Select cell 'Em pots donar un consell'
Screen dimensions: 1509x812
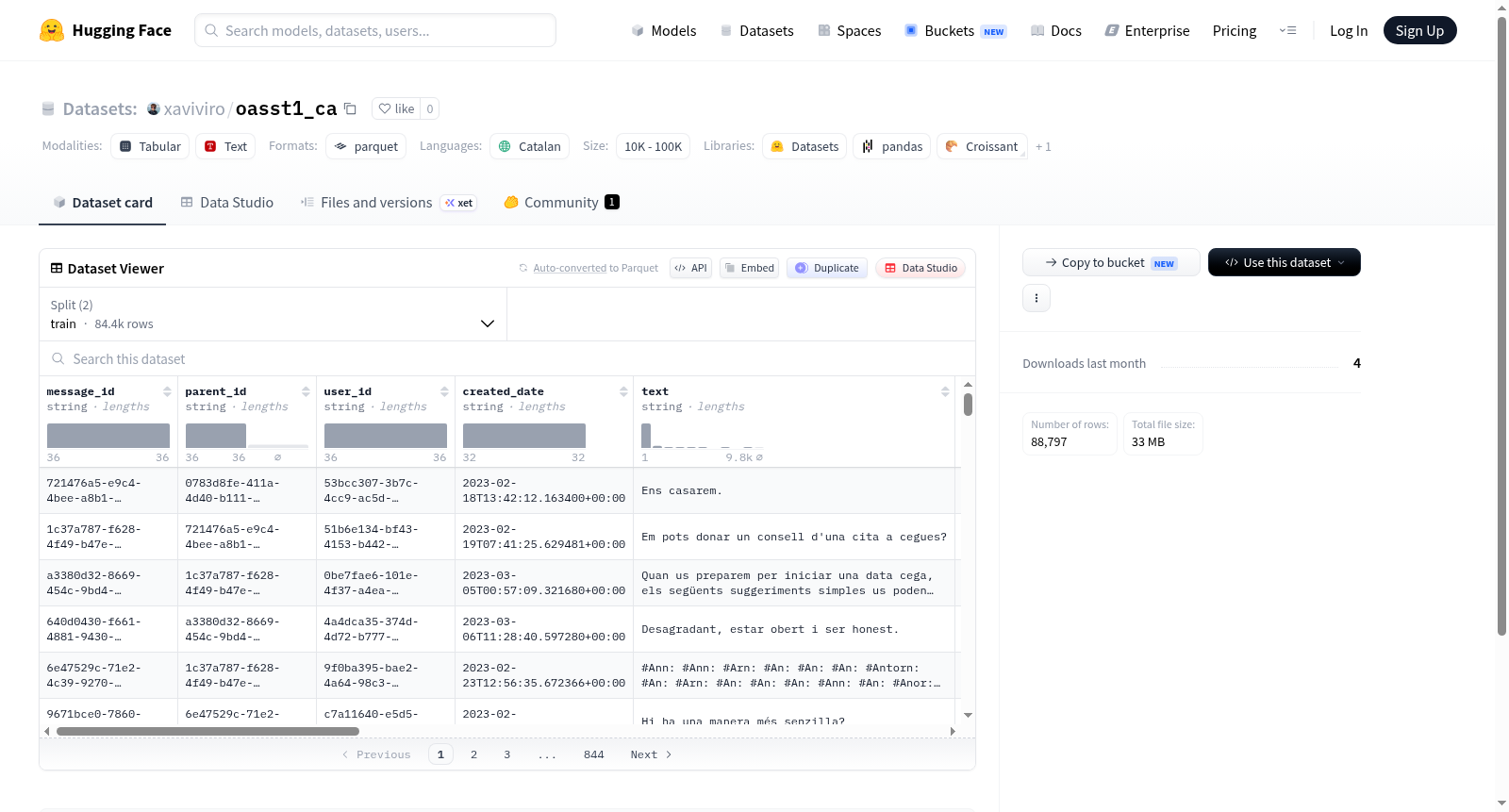pyautogui.click(x=794, y=537)
